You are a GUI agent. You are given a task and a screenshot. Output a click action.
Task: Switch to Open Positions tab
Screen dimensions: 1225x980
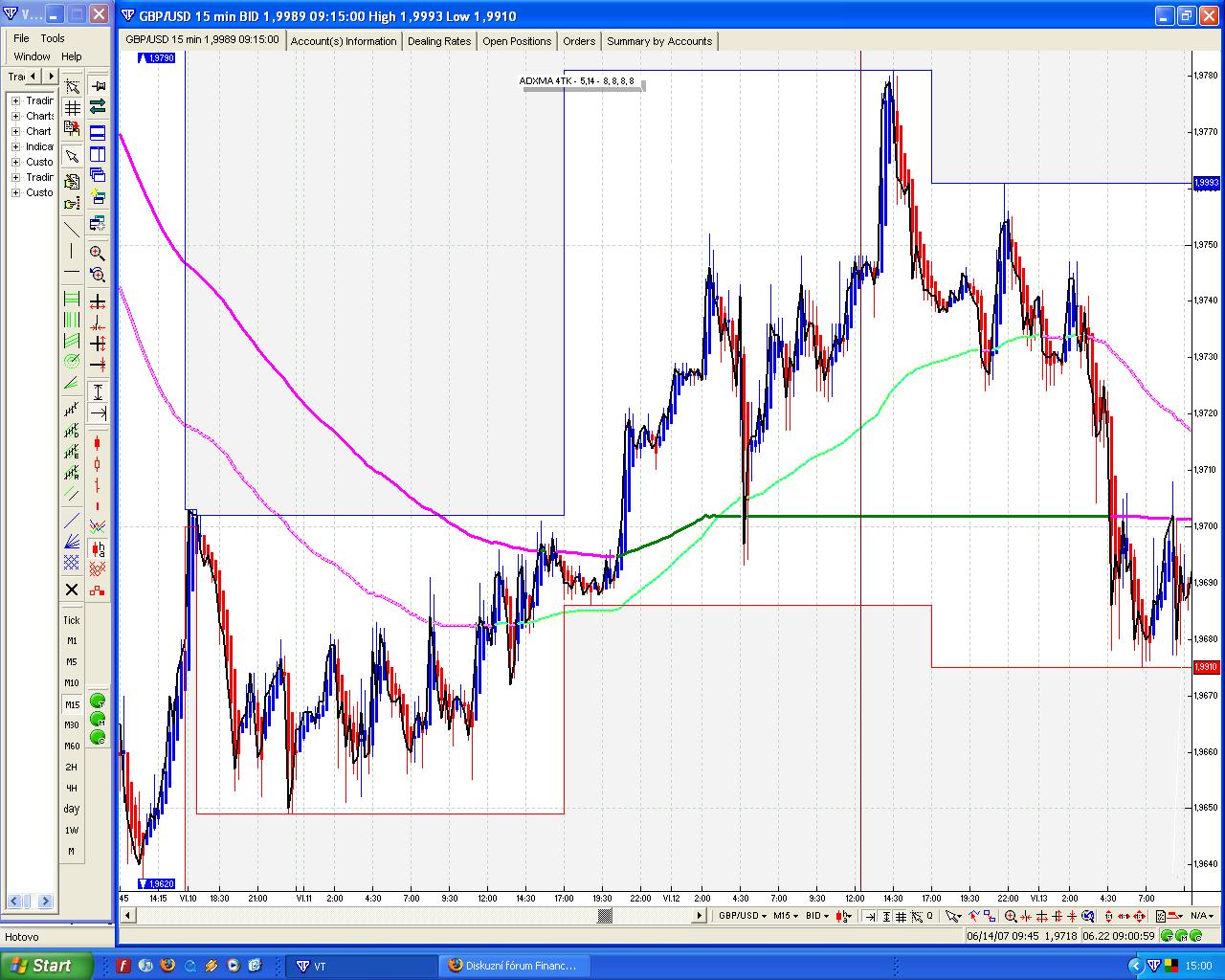tap(517, 41)
